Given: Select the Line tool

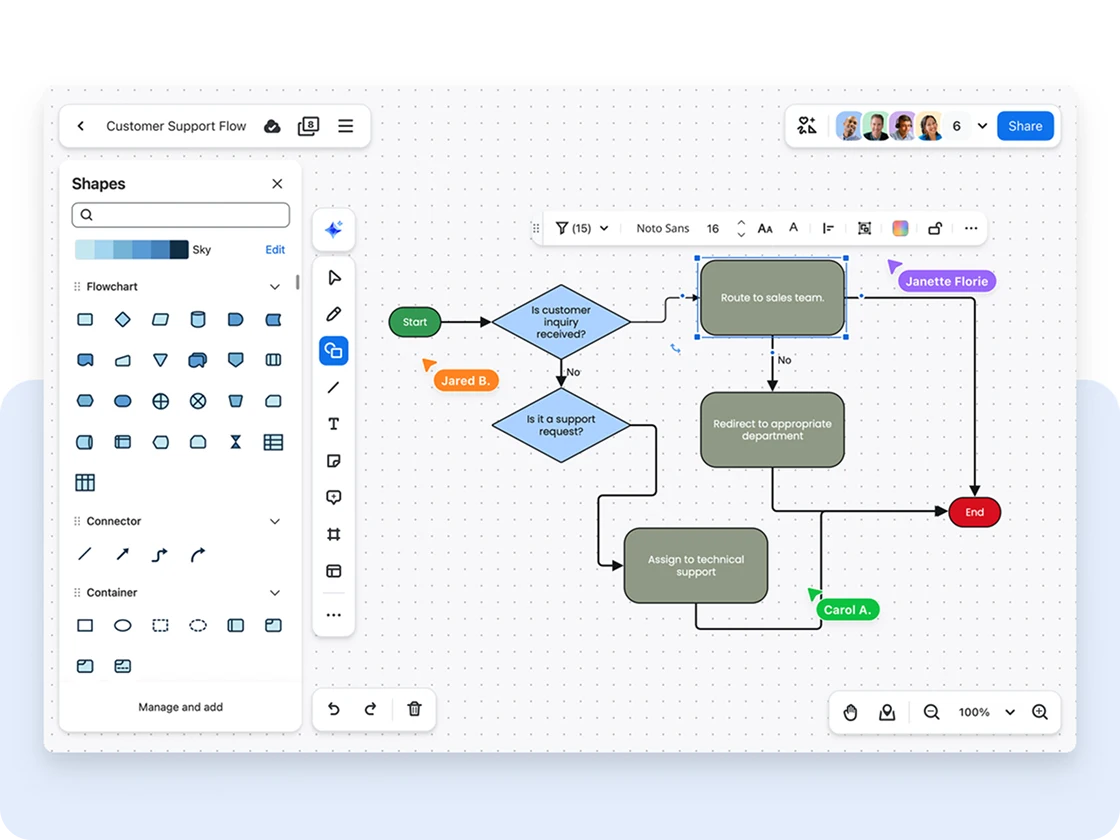Looking at the screenshot, I should click(333, 387).
